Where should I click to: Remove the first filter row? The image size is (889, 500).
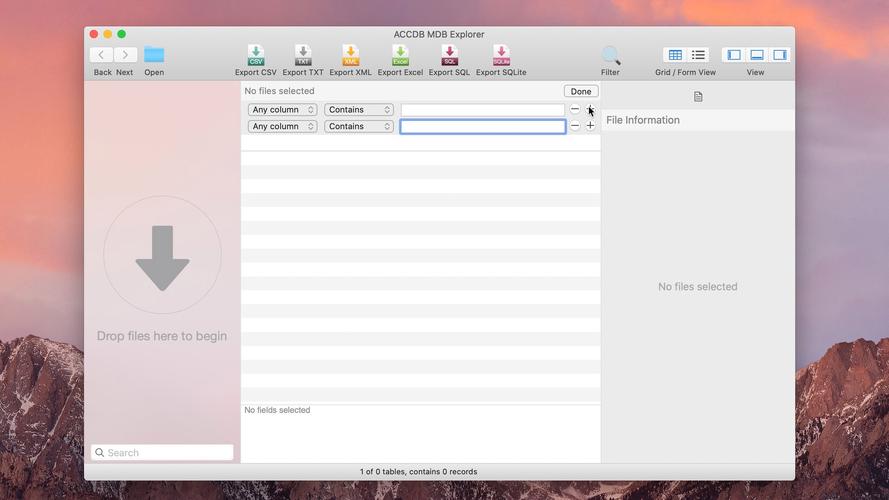click(575, 109)
